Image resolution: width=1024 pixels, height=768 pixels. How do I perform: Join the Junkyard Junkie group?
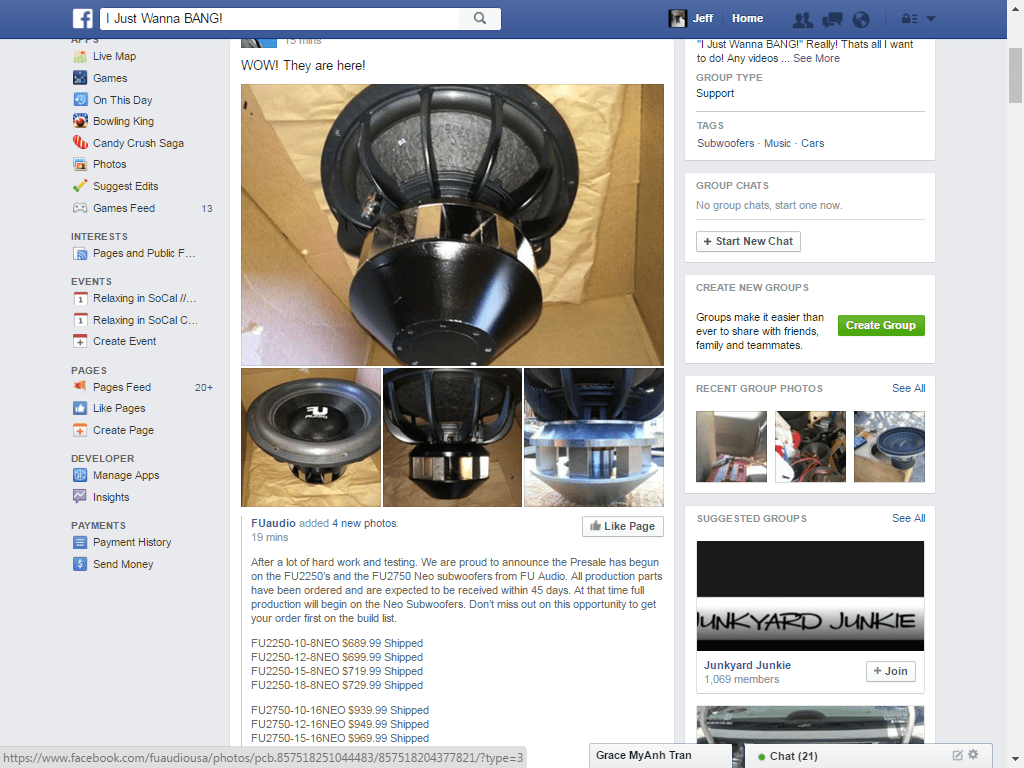point(891,671)
